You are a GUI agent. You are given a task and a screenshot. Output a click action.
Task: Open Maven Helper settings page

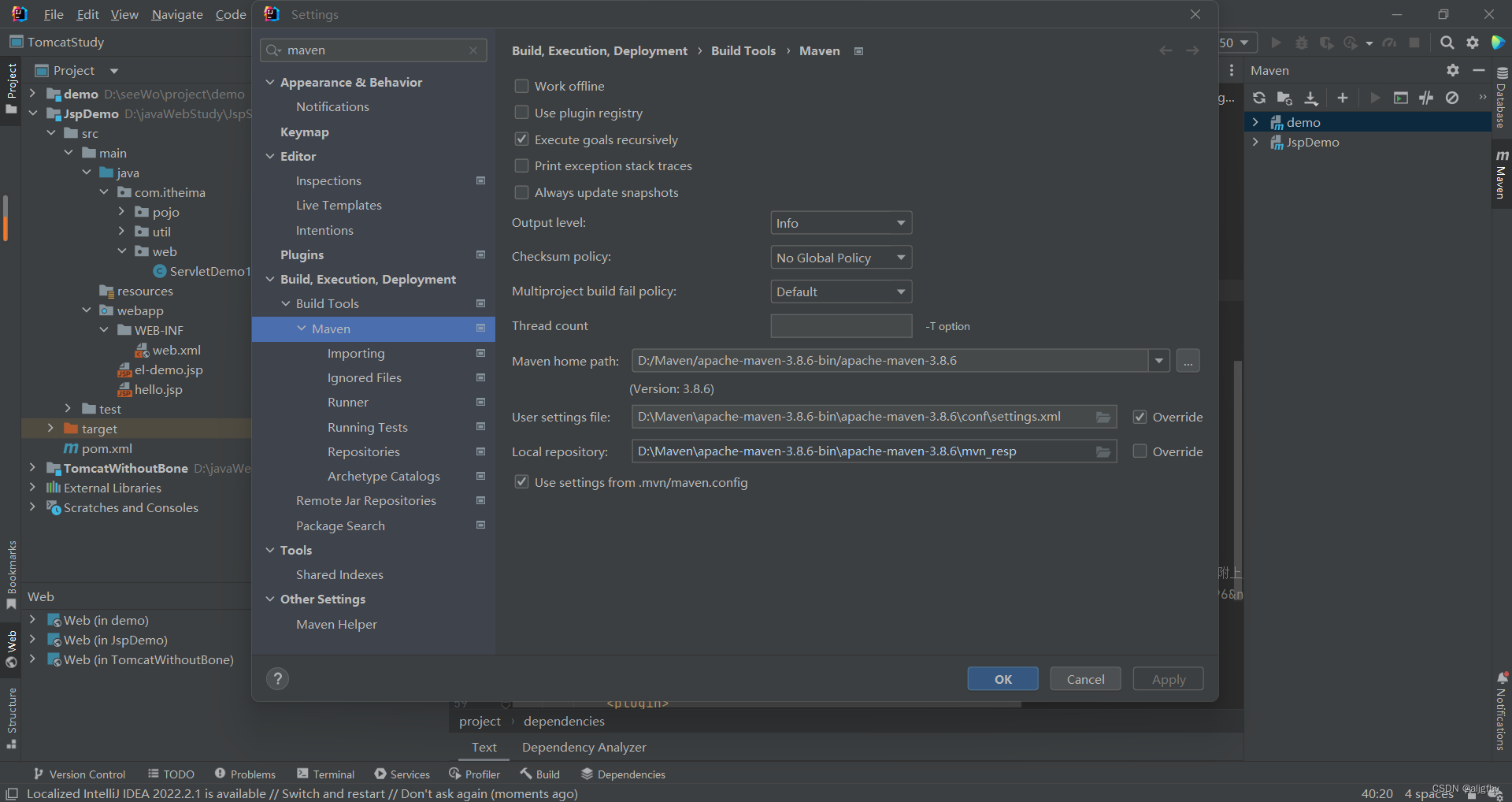coord(336,624)
